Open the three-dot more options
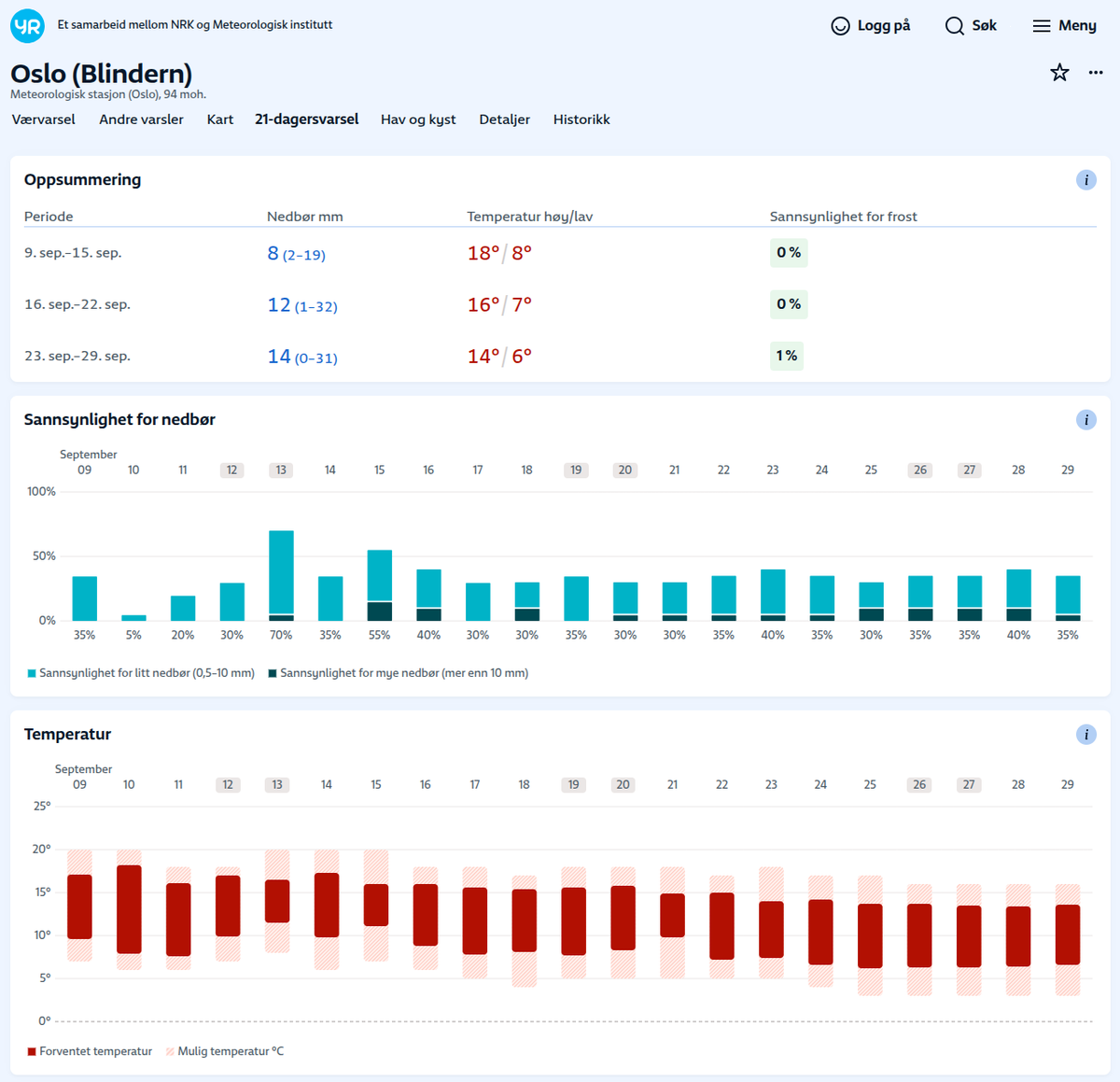1120x1082 pixels. coord(1096,73)
